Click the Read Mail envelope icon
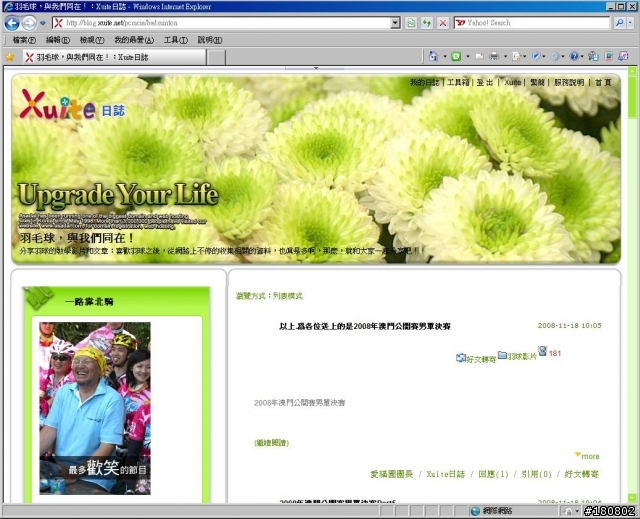 480,56
